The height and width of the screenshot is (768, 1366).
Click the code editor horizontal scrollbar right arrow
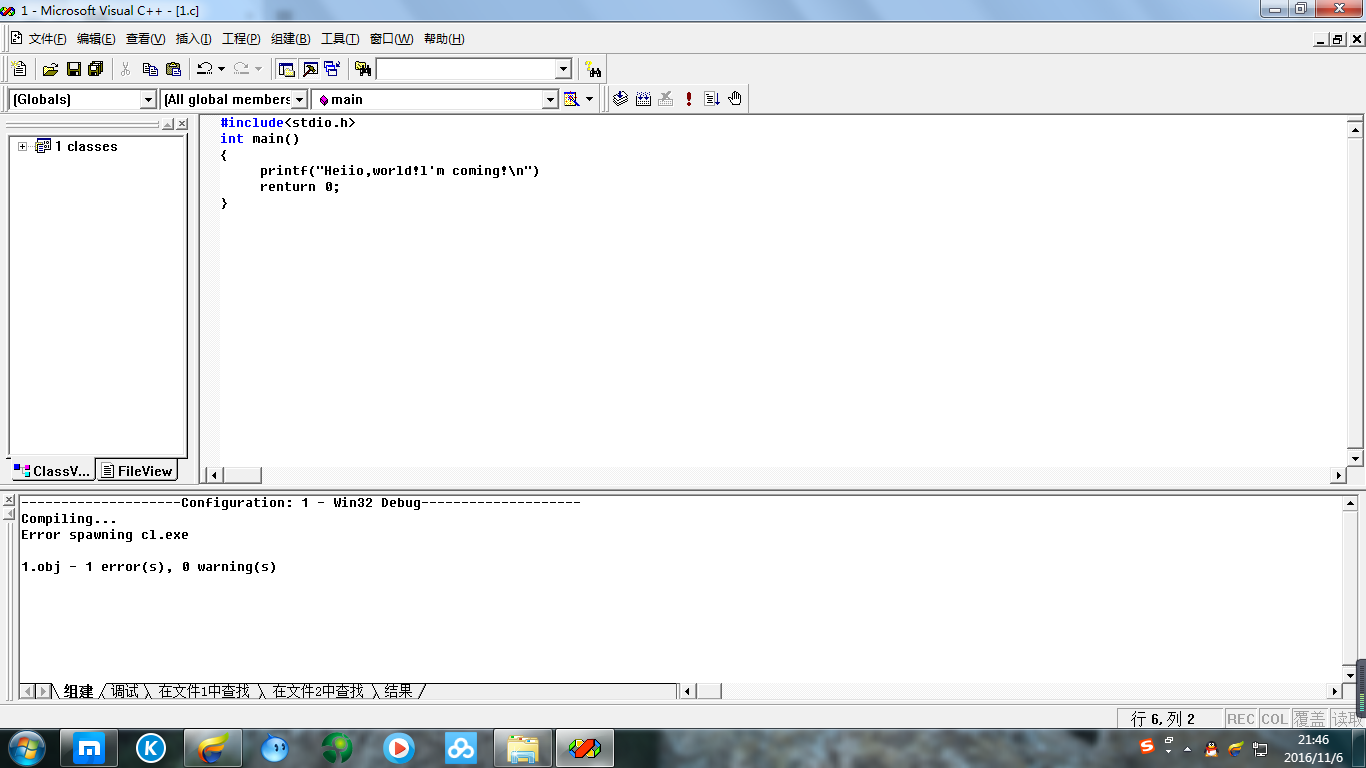(1339, 475)
